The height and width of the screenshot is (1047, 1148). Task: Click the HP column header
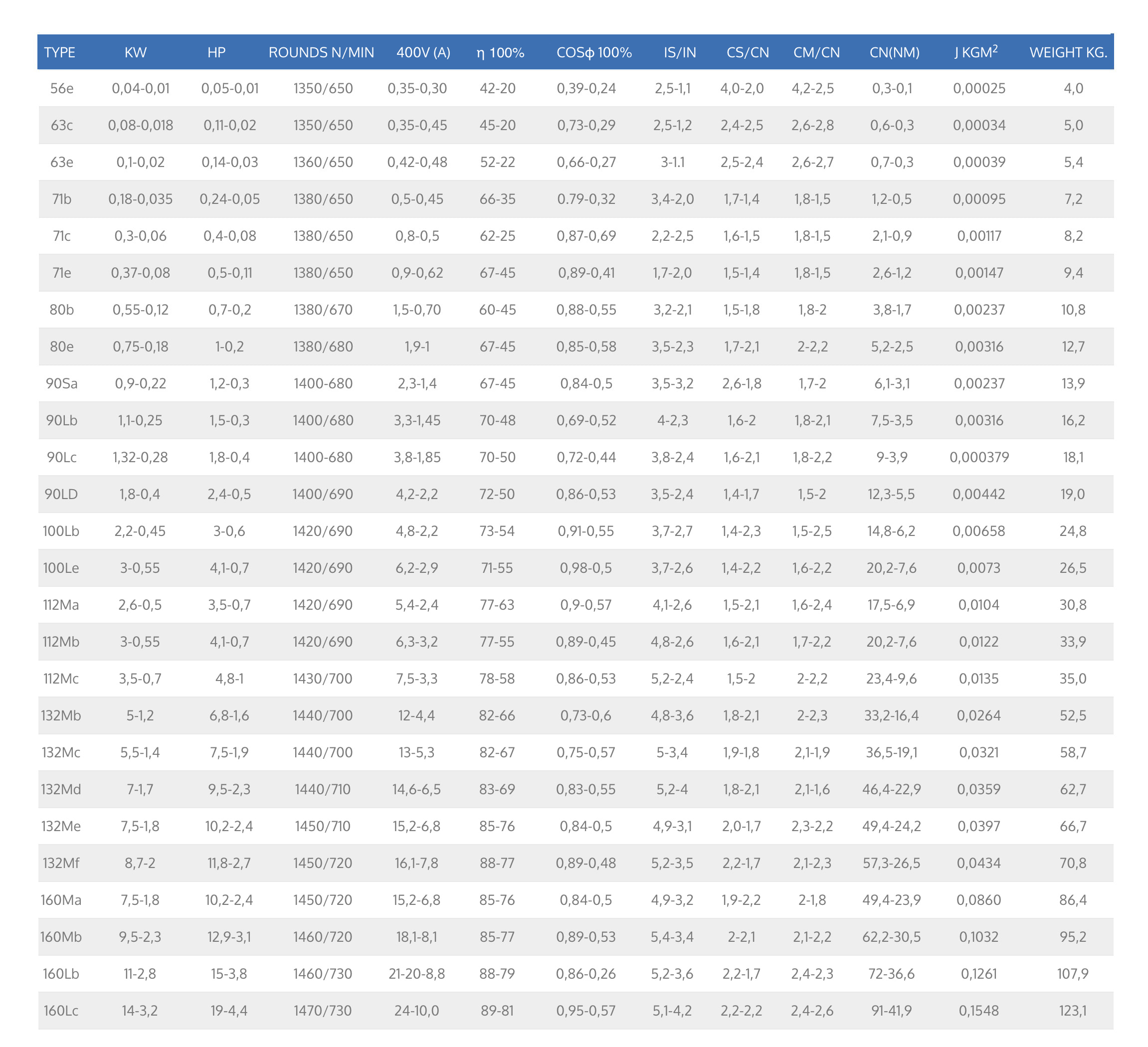pyautogui.click(x=216, y=52)
